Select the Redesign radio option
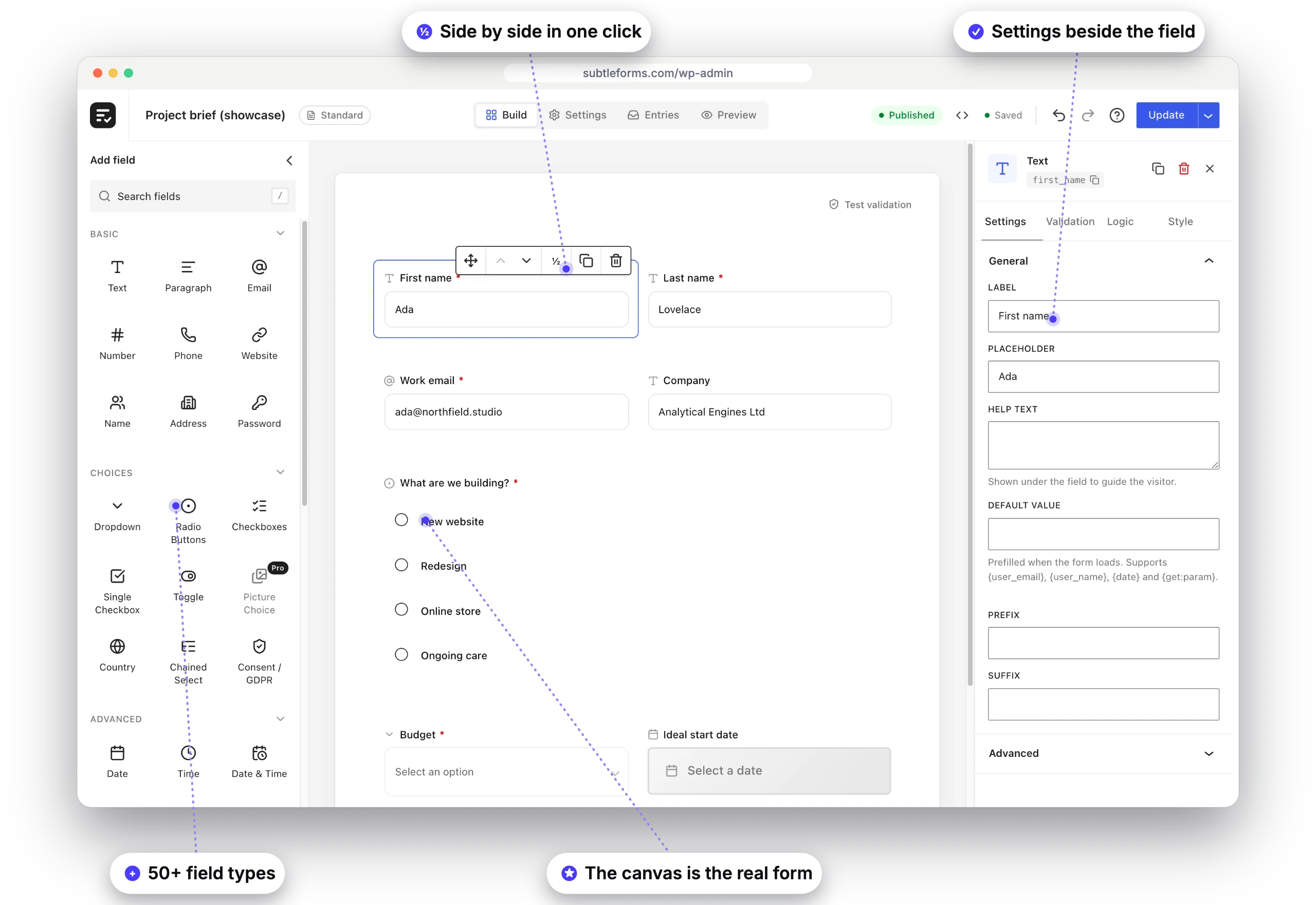 (401, 565)
